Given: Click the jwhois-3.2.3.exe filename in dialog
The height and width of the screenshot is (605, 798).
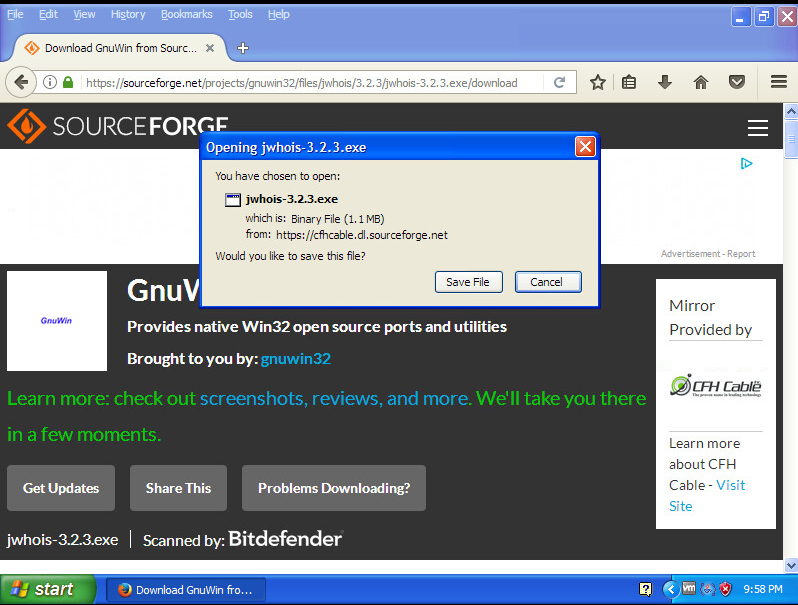Looking at the screenshot, I should (x=292, y=199).
